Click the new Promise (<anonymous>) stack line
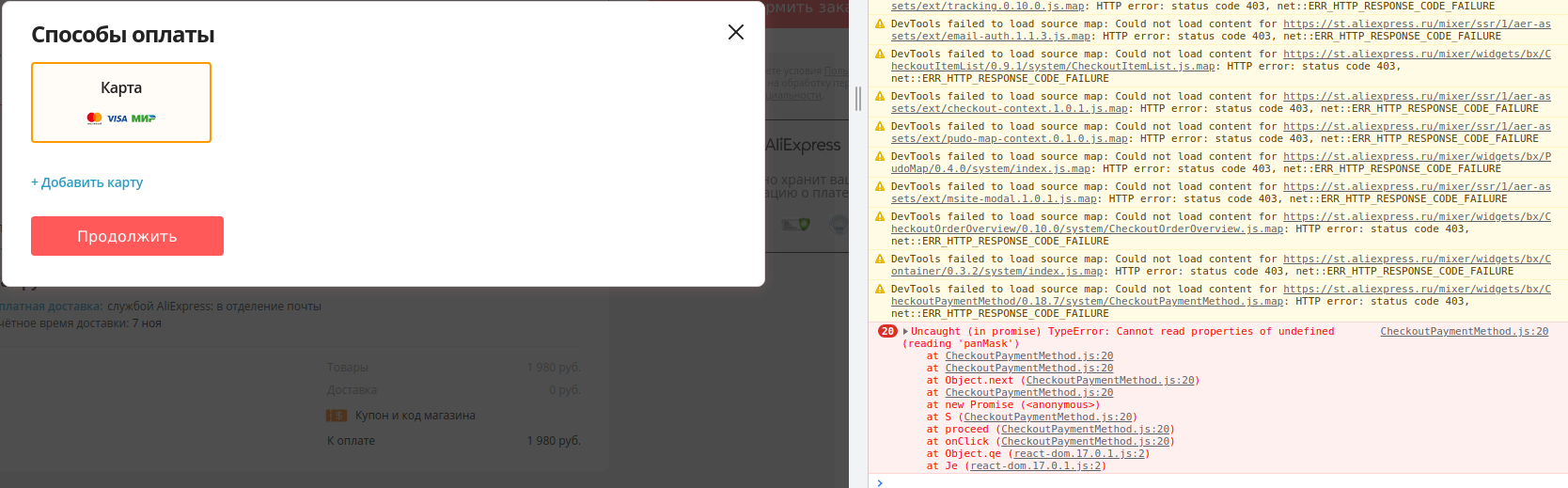Viewport: 1568px width, 488px height. 1012,405
